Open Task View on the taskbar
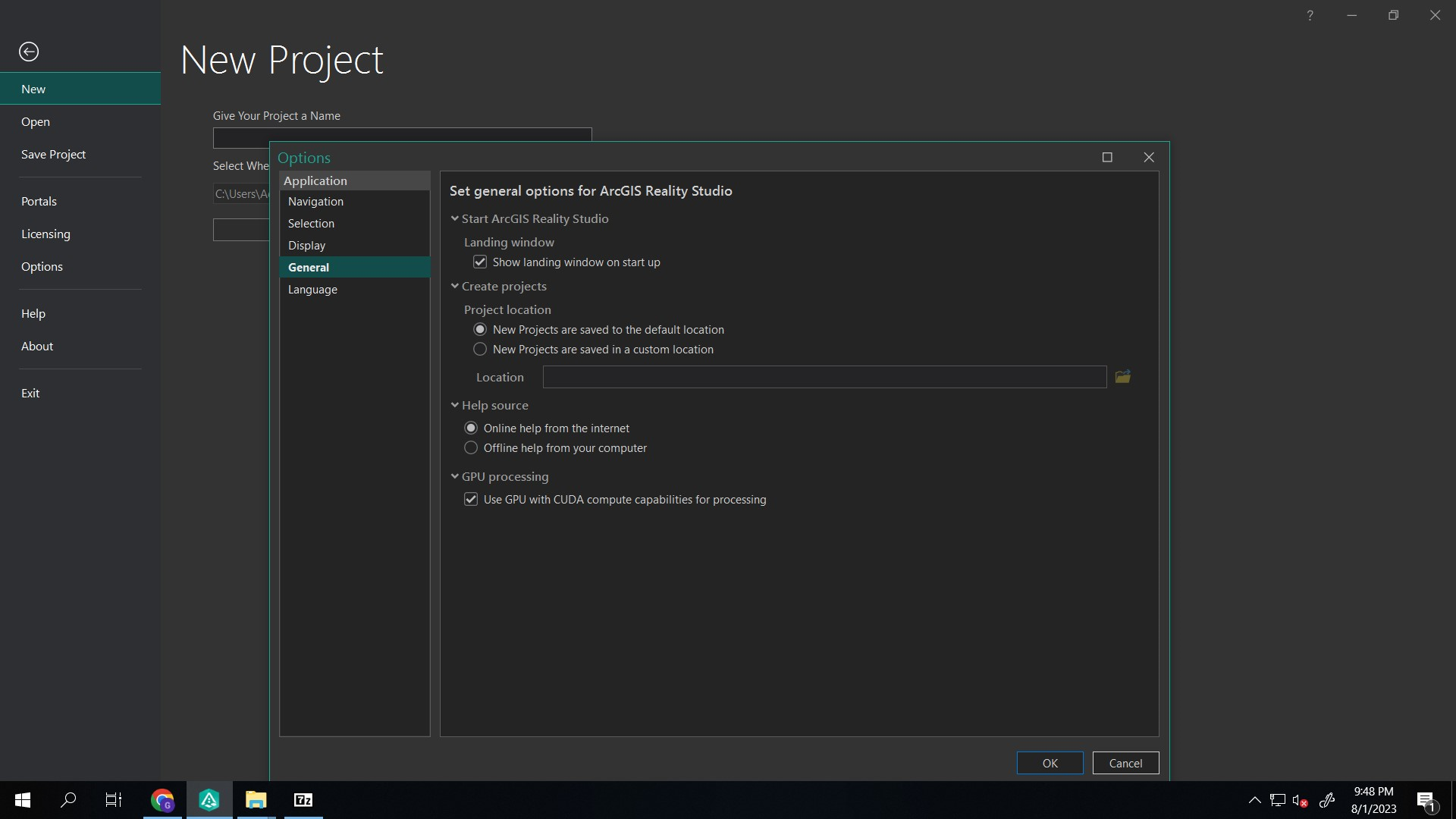Image resolution: width=1456 pixels, height=819 pixels. pyautogui.click(x=114, y=800)
